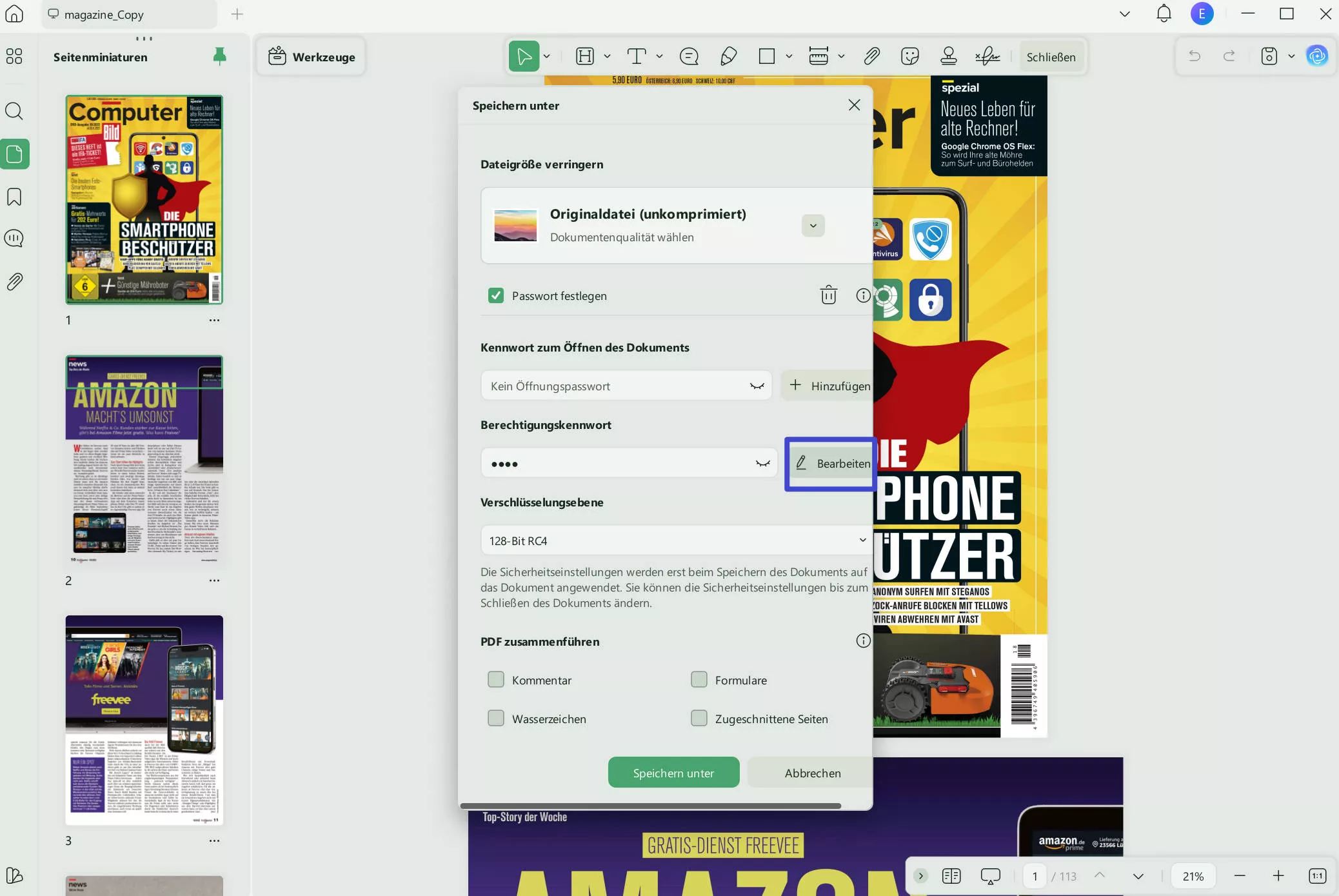
Task: Select the pencil drawing tool
Action: click(x=728, y=57)
